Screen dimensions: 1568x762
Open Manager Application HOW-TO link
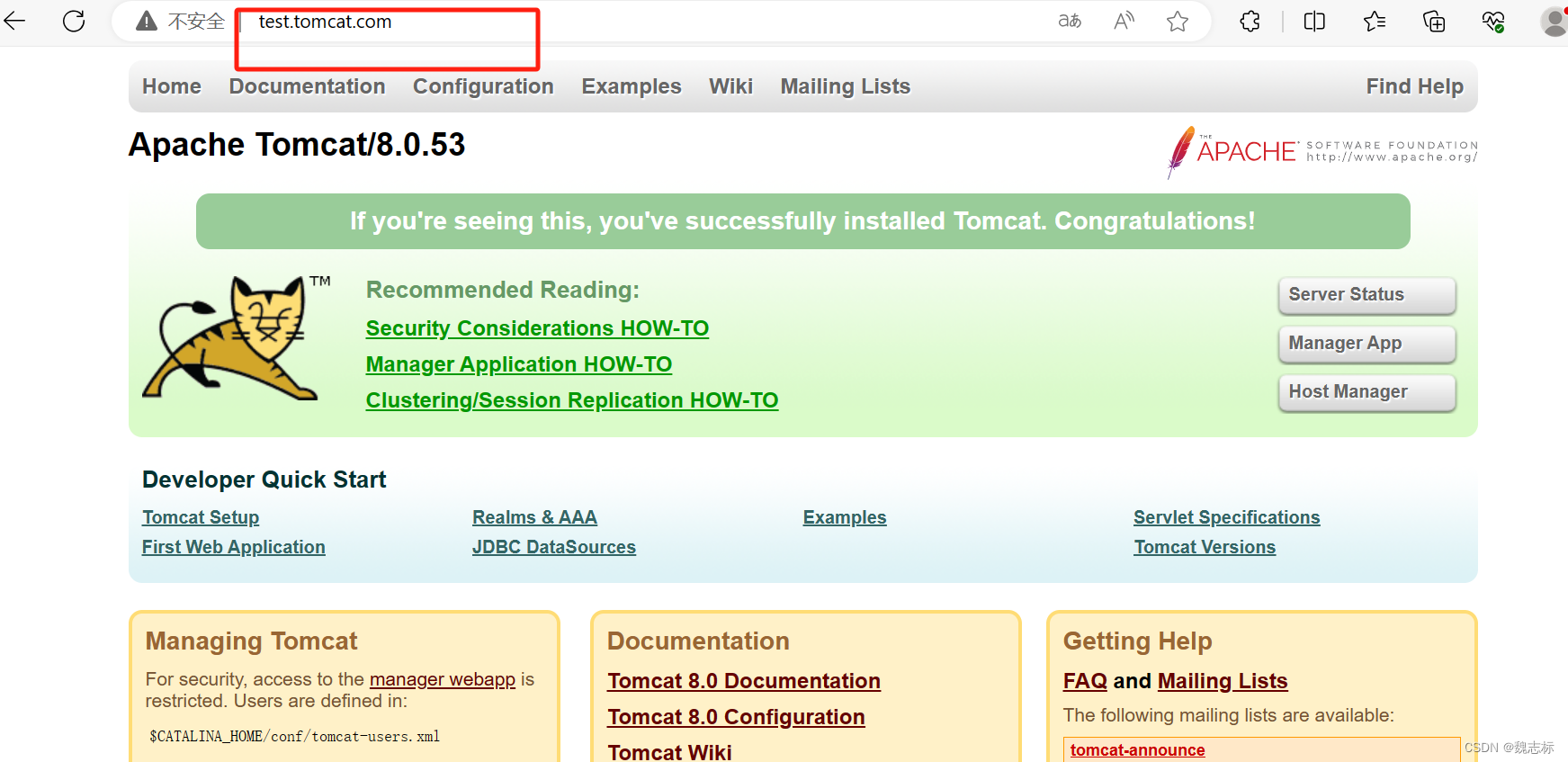tap(519, 364)
